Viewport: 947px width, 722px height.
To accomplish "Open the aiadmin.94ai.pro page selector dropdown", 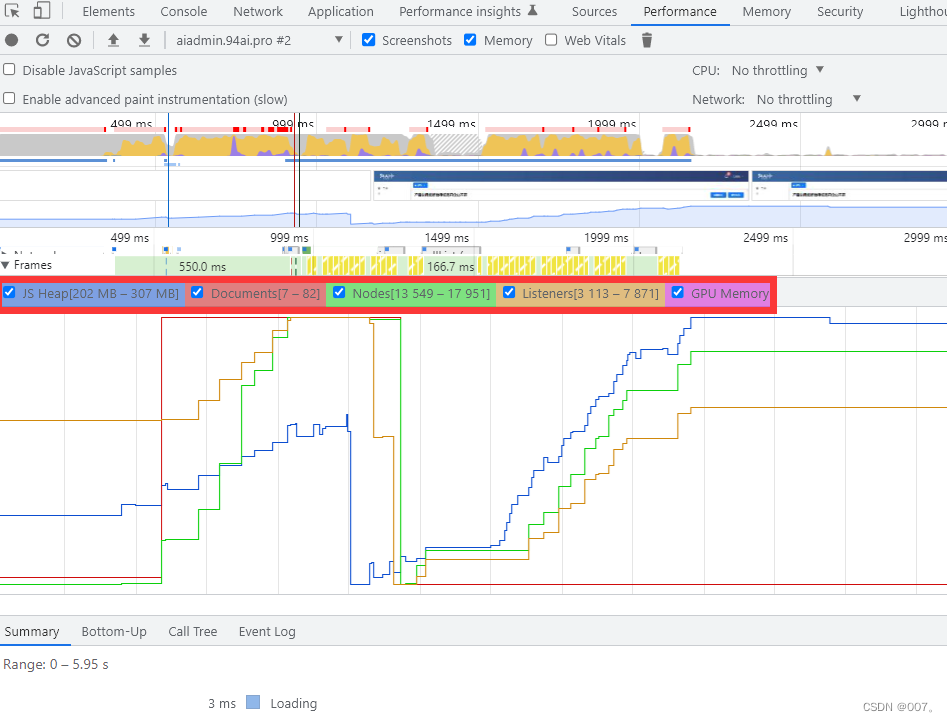I will click(x=336, y=40).
